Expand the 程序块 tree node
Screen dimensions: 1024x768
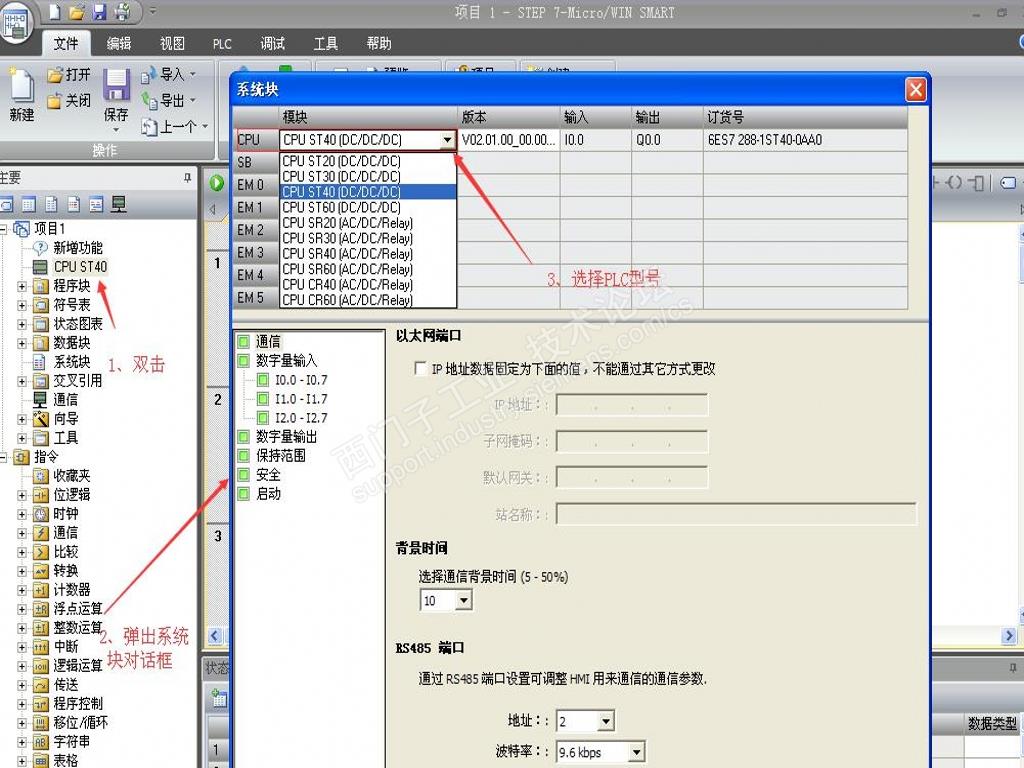click(x=22, y=286)
